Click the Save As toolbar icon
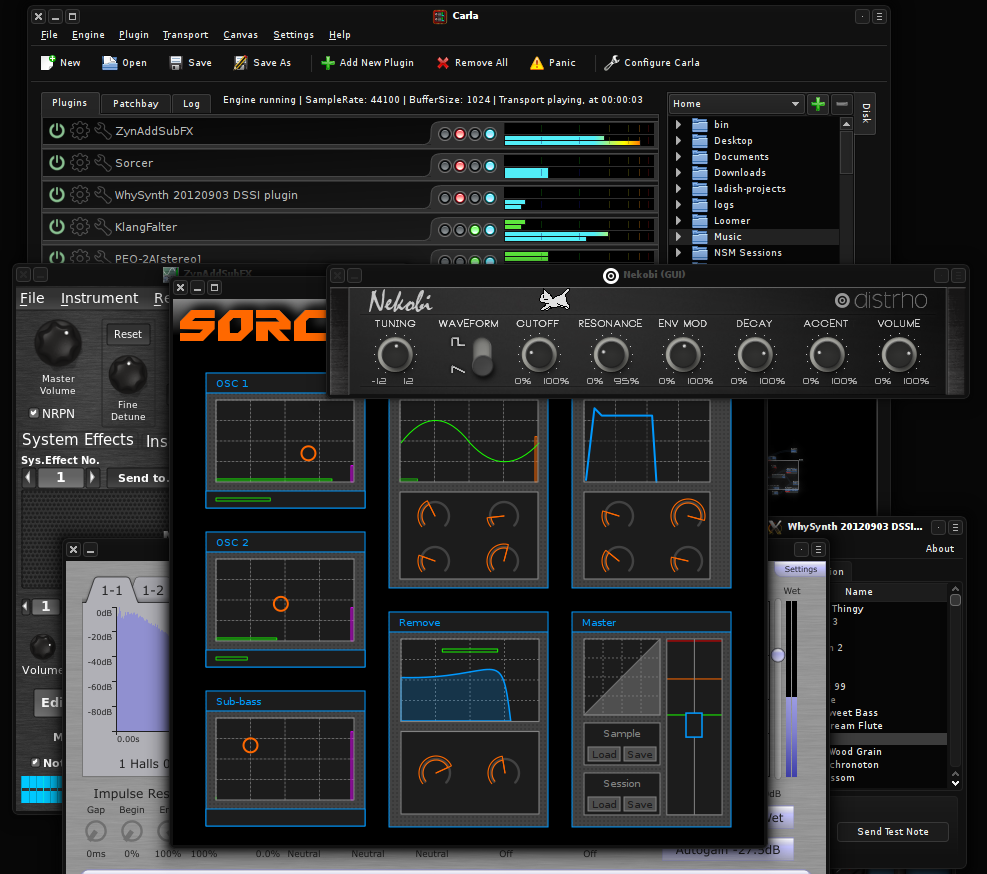This screenshot has height=874, width=987. 241,63
